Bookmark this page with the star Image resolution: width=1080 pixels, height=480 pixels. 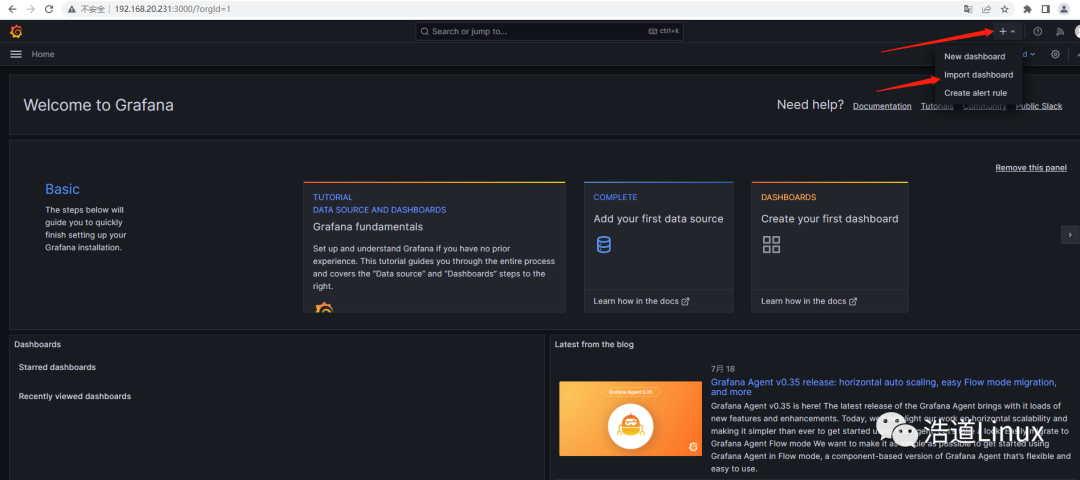point(1005,9)
